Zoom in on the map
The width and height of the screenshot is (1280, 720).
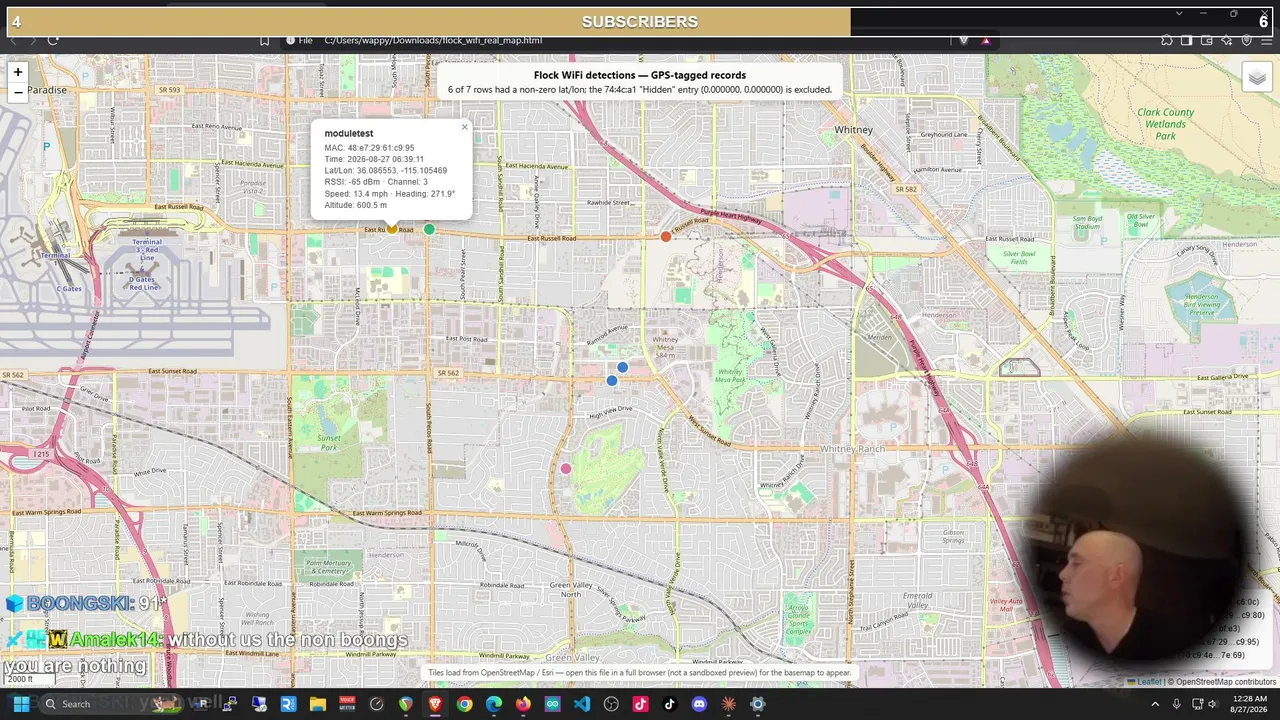(x=18, y=72)
